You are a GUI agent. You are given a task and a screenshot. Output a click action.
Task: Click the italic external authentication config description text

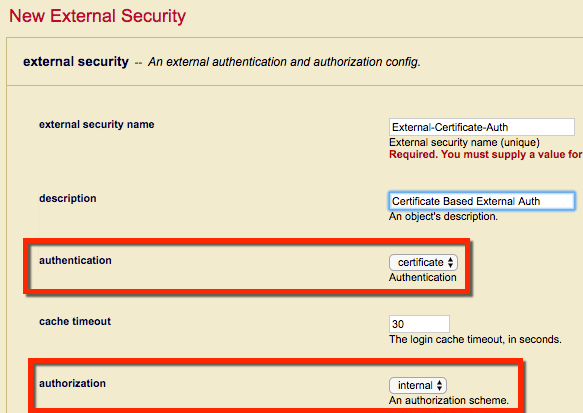[284, 62]
